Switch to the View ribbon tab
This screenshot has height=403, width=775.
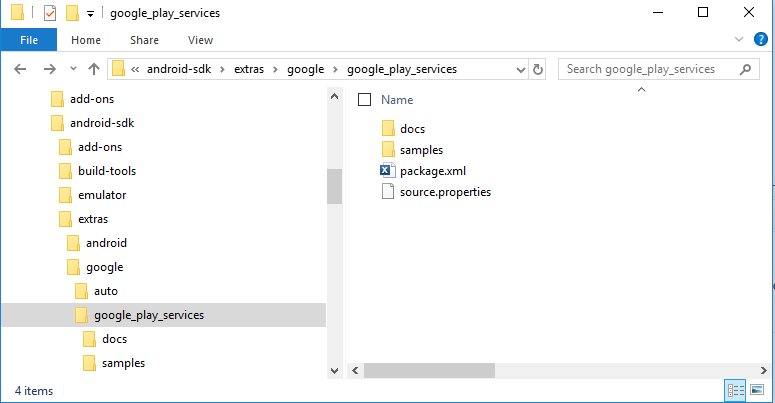tap(200, 40)
